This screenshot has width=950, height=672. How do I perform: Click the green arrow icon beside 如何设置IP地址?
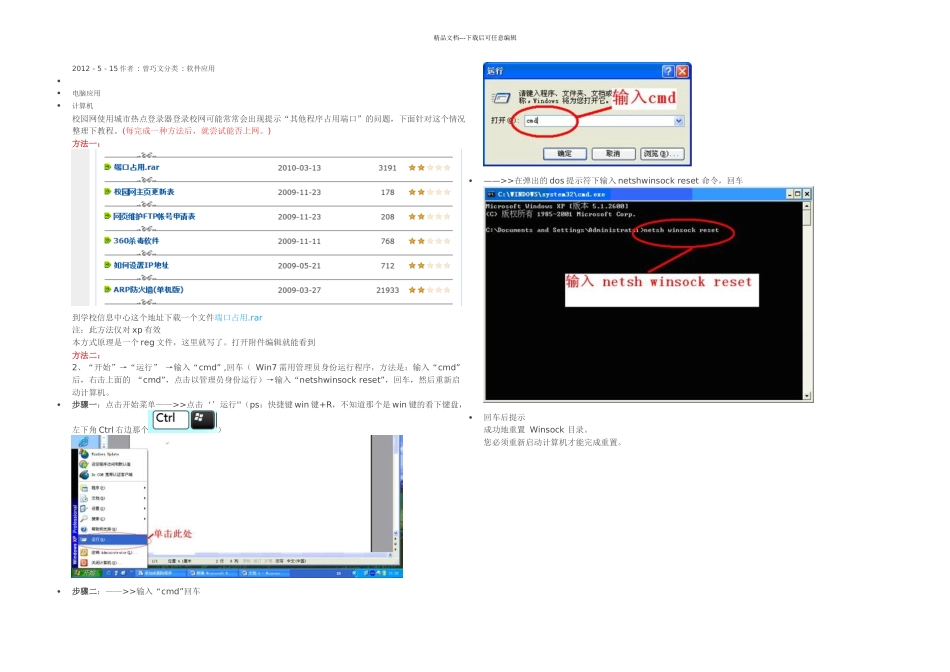coord(107,265)
